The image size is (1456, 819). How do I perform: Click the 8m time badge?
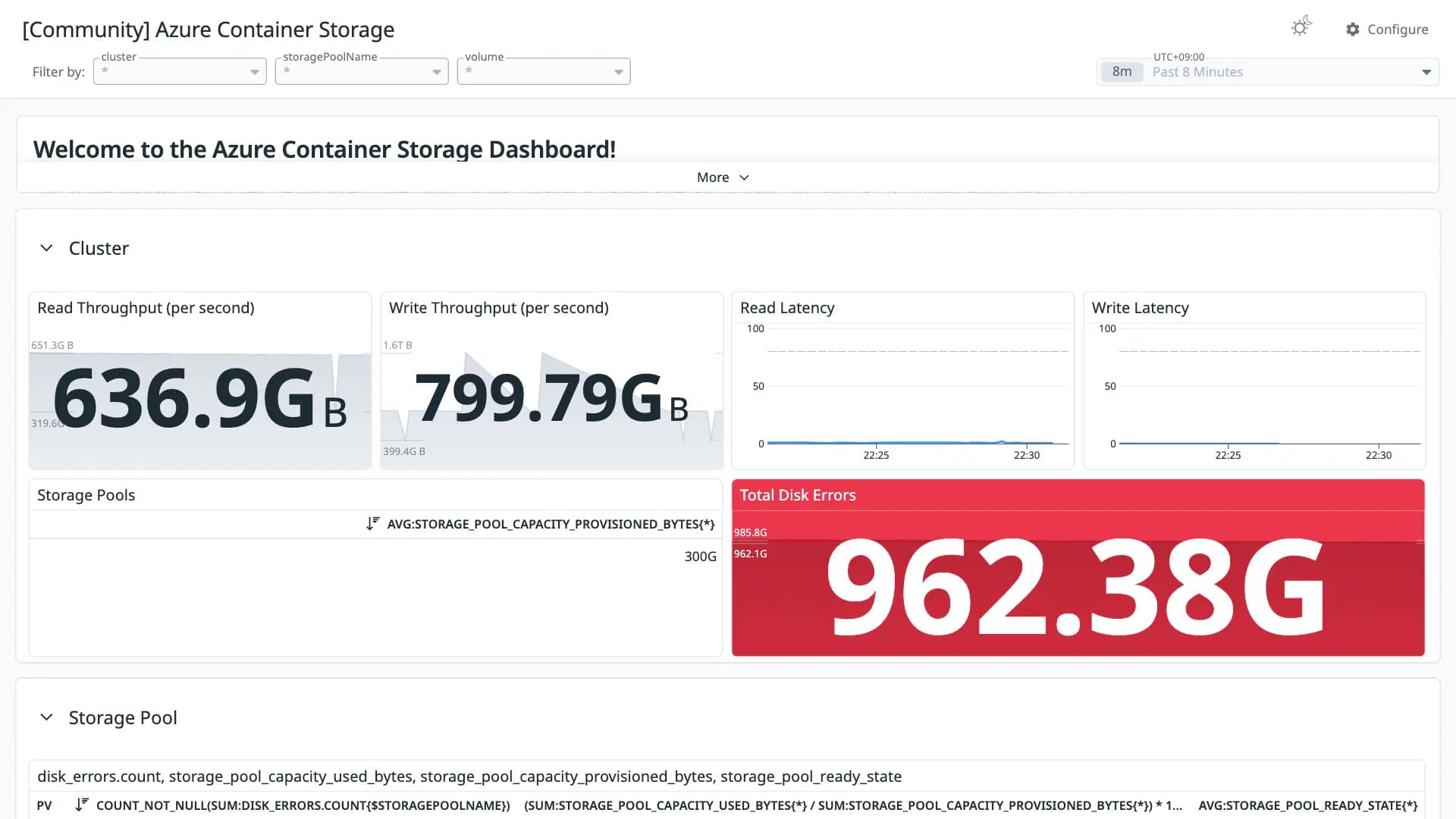(1122, 72)
